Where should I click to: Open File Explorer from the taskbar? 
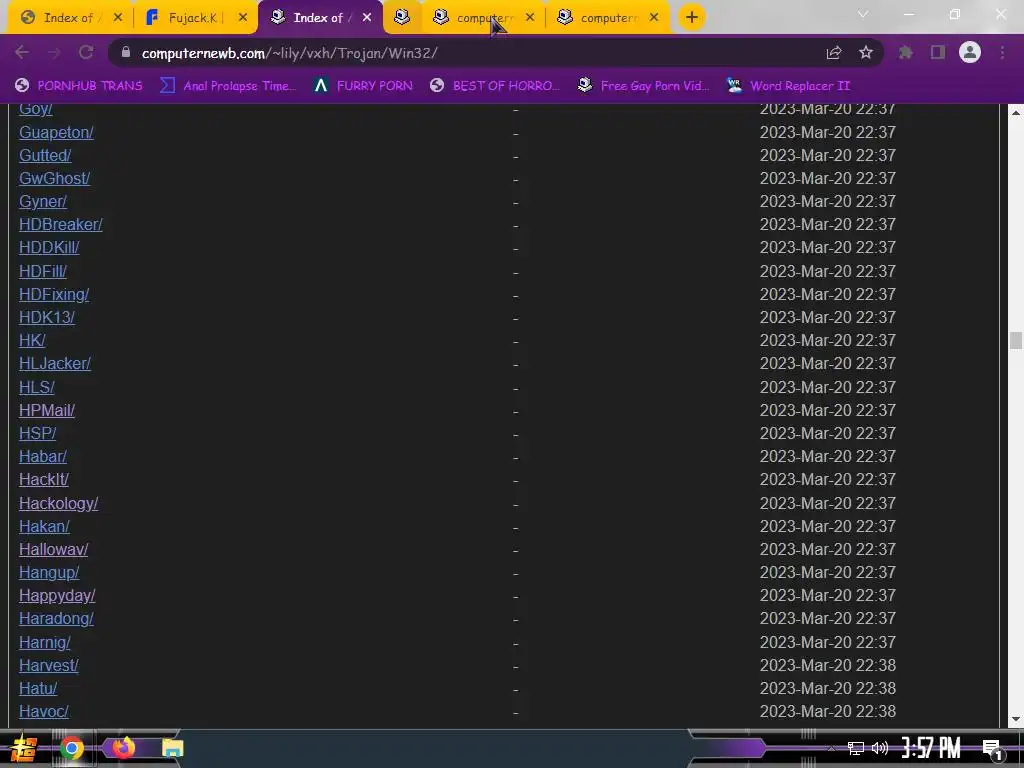(172, 748)
